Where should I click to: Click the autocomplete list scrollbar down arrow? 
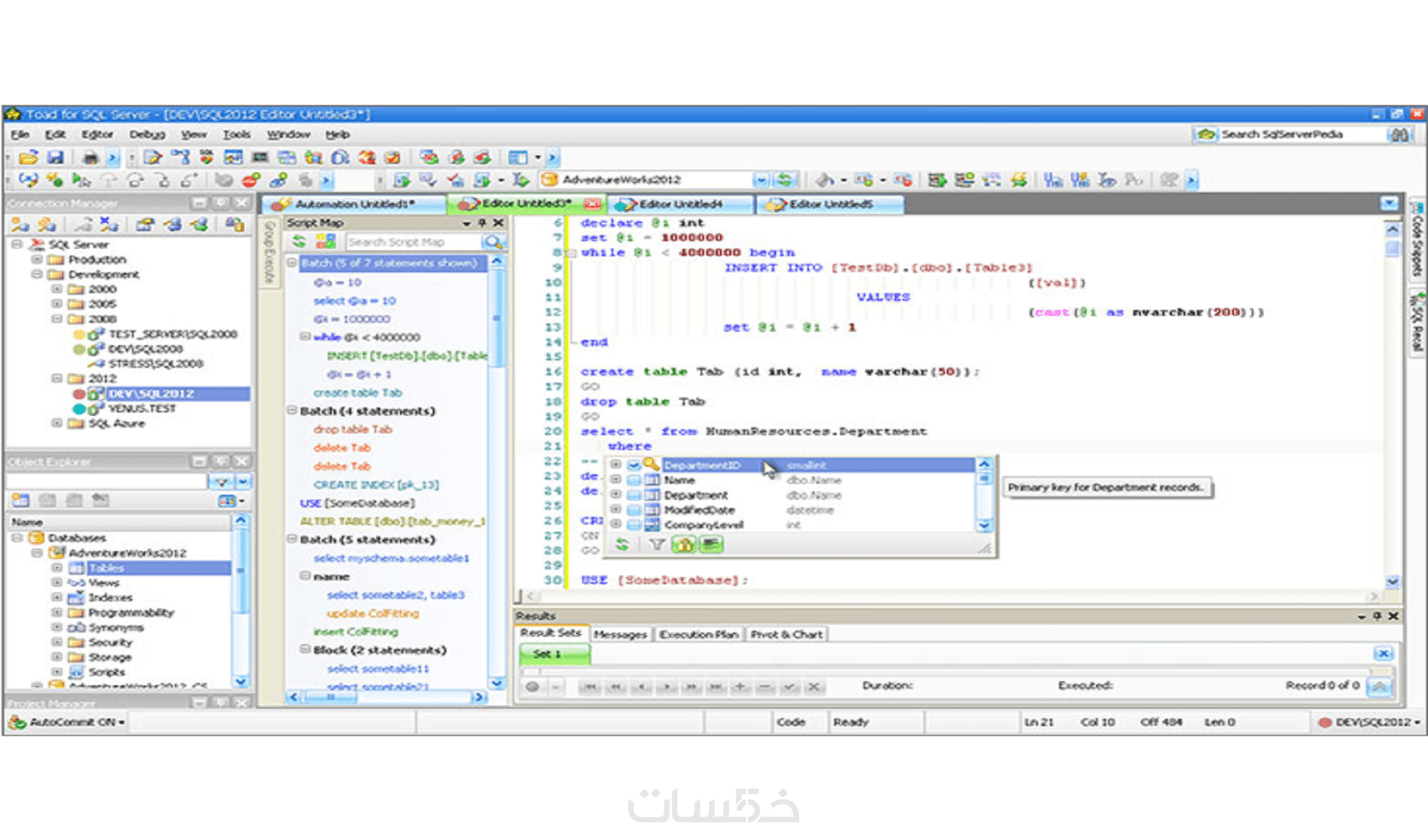coord(984,525)
